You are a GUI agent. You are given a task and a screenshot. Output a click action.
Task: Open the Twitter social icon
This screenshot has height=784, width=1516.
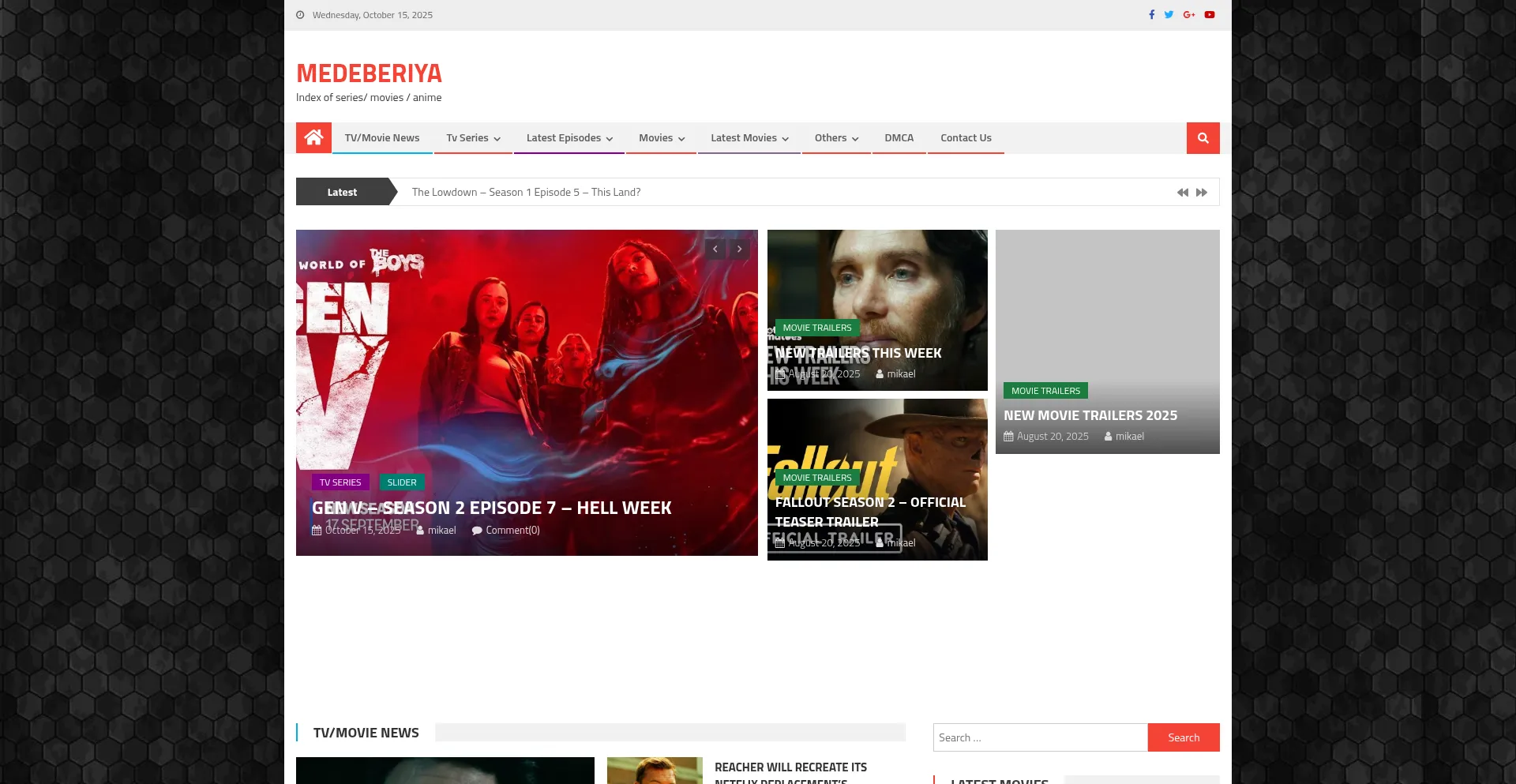point(1169,15)
